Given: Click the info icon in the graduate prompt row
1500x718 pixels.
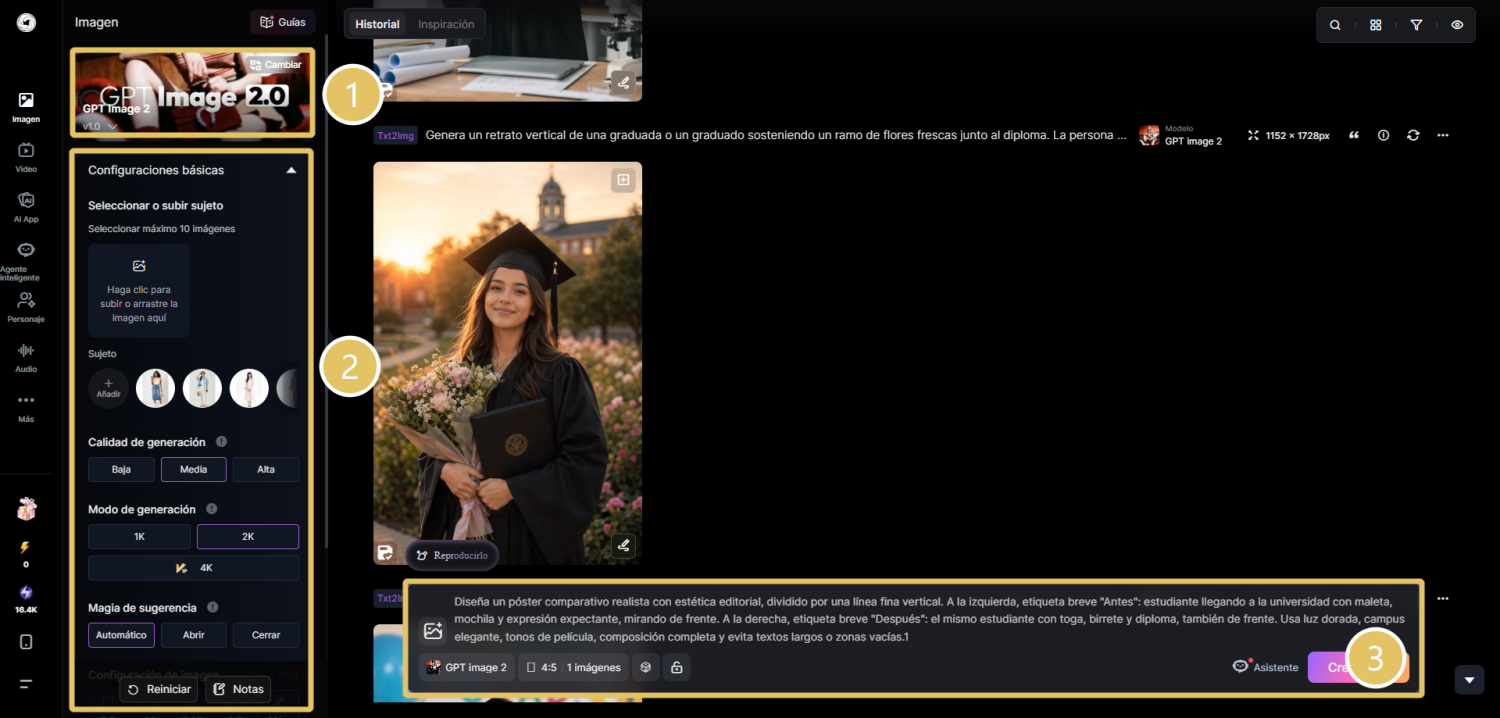Looking at the screenshot, I should [1383, 135].
